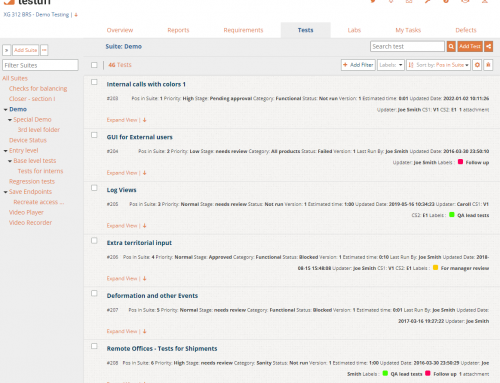Click down arrow under GUI for External users
Screen dimensions: 500x383
click(x=144, y=173)
